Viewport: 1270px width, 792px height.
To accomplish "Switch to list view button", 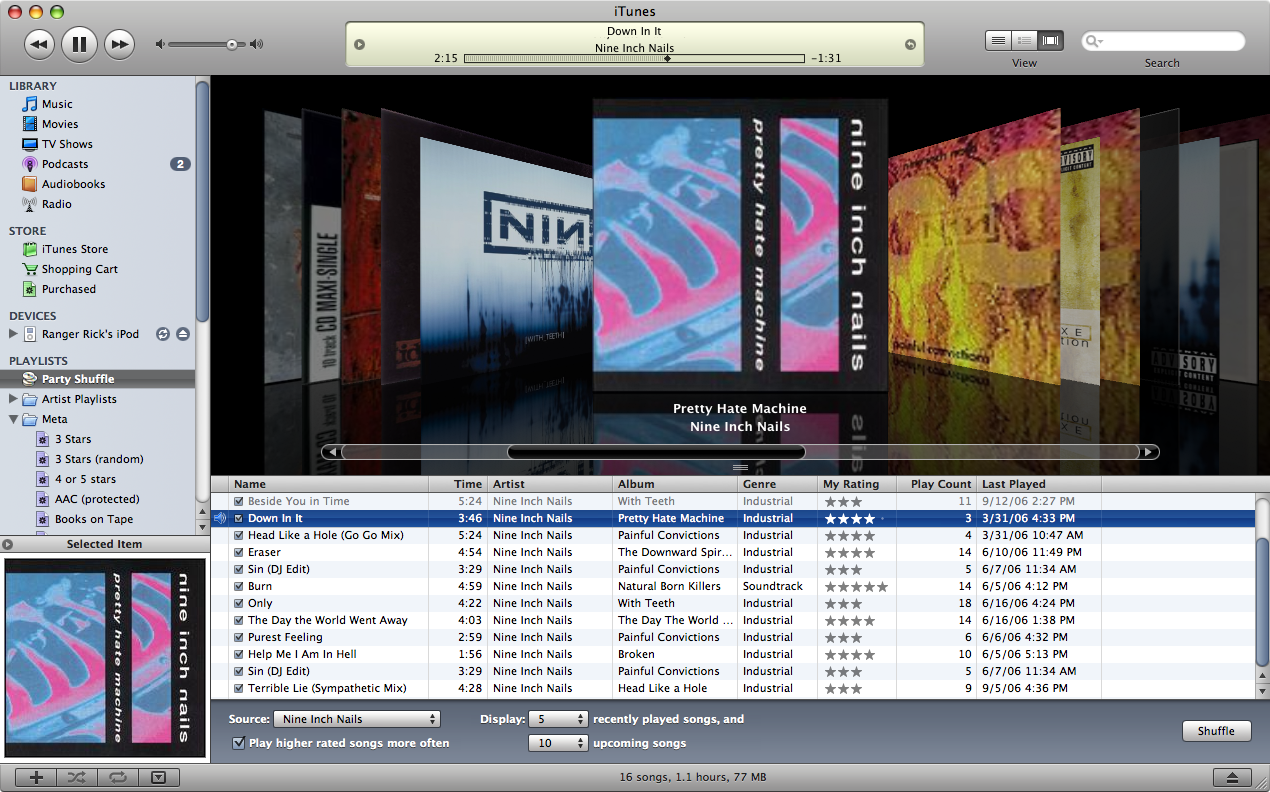I will tap(998, 41).
